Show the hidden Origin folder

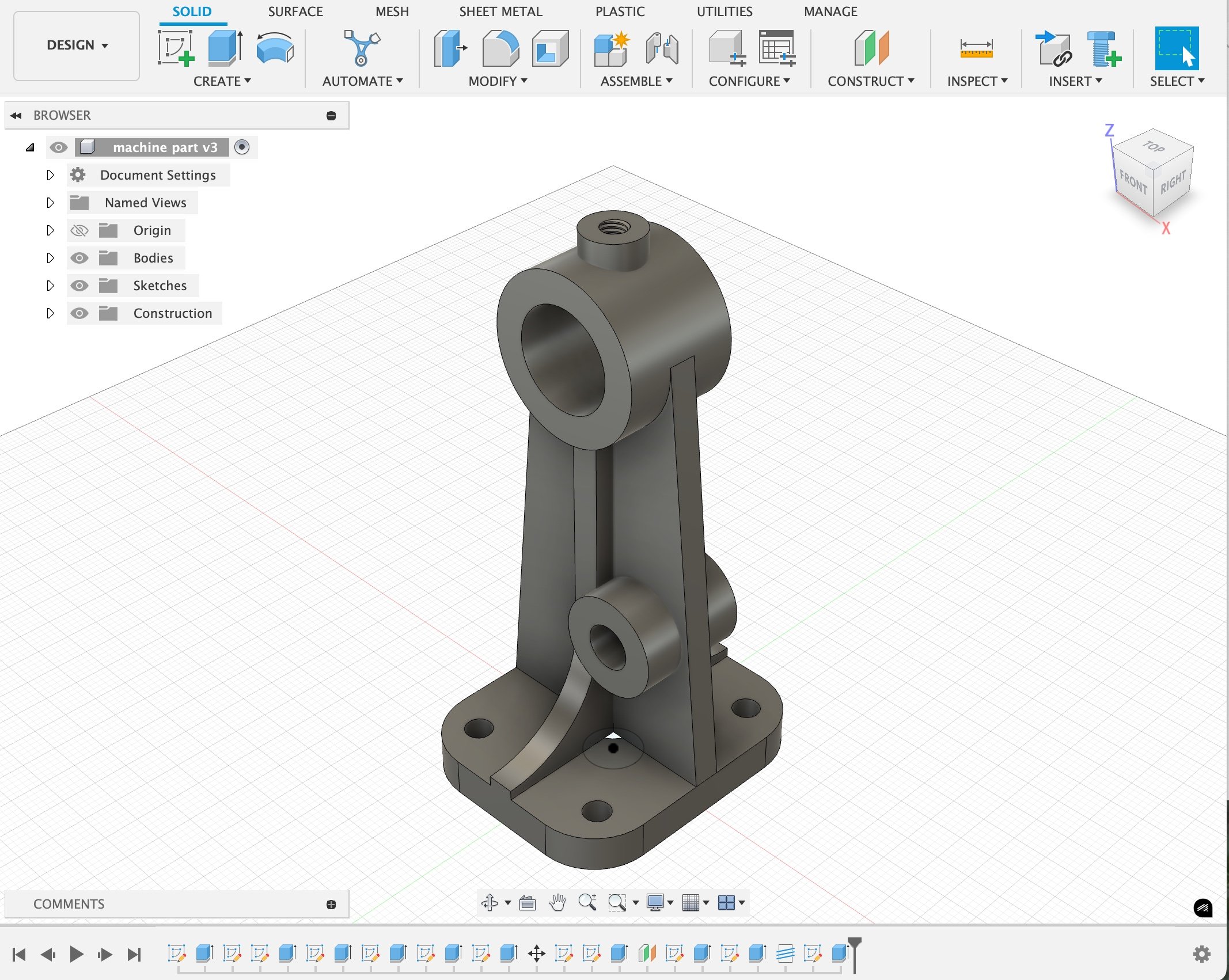tap(79, 230)
